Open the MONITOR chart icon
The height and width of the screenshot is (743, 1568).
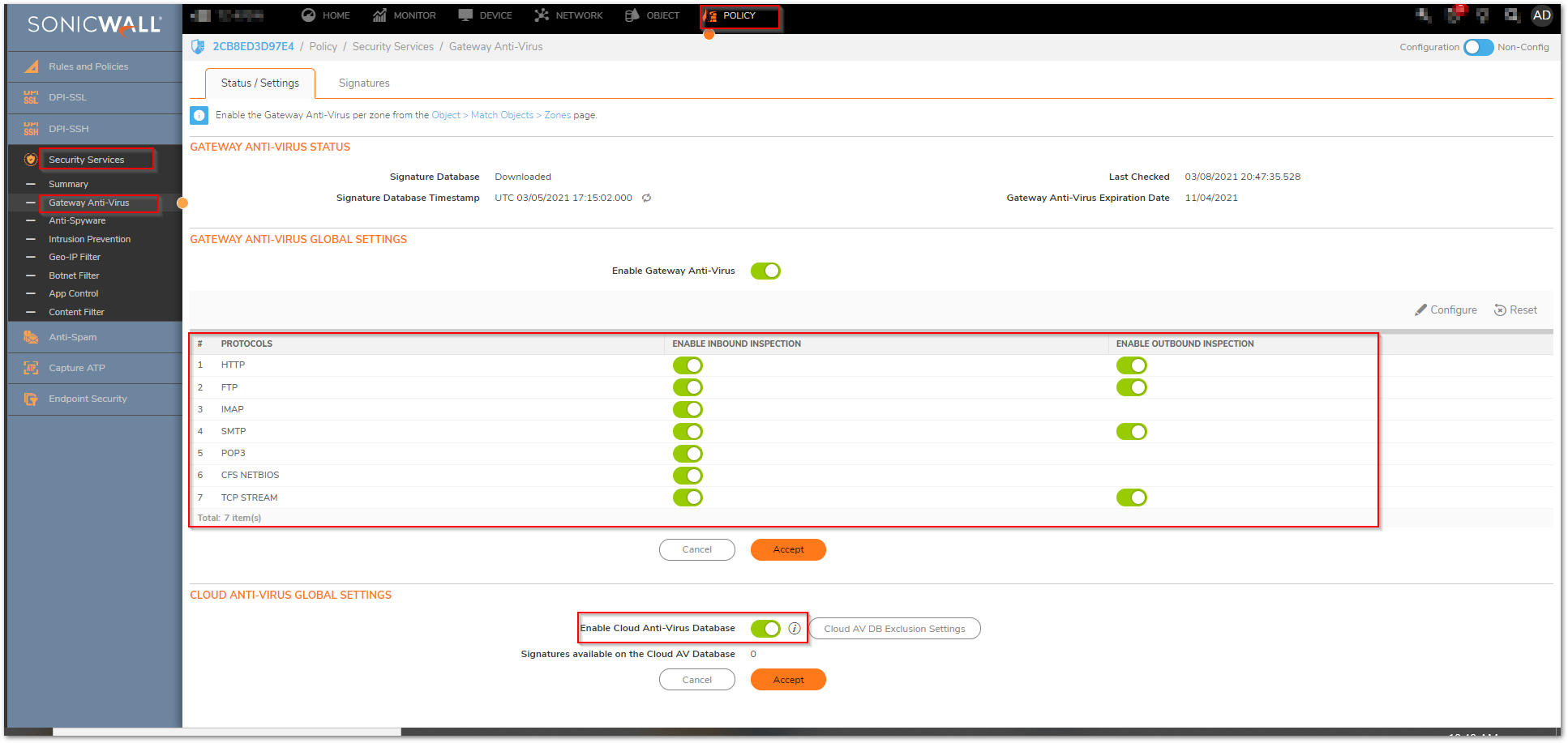[379, 15]
